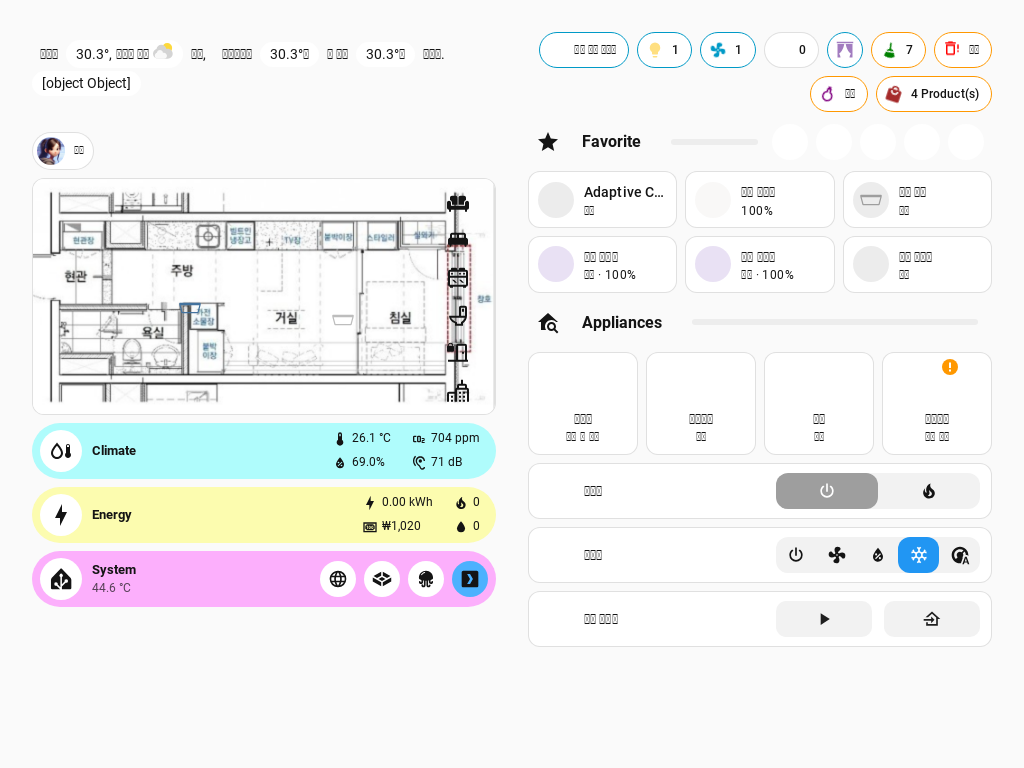
Task: Click the globe icon in System card
Action: tap(338, 579)
